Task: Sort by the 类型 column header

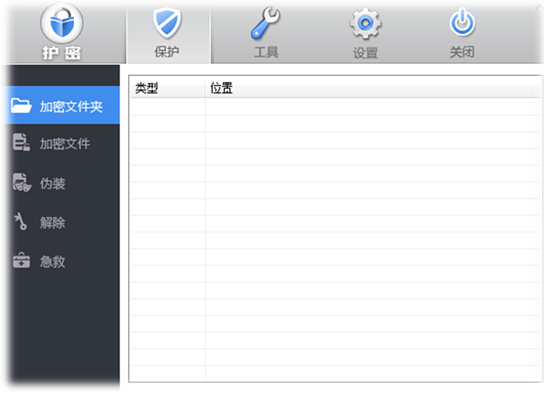Action: (x=167, y=88)
